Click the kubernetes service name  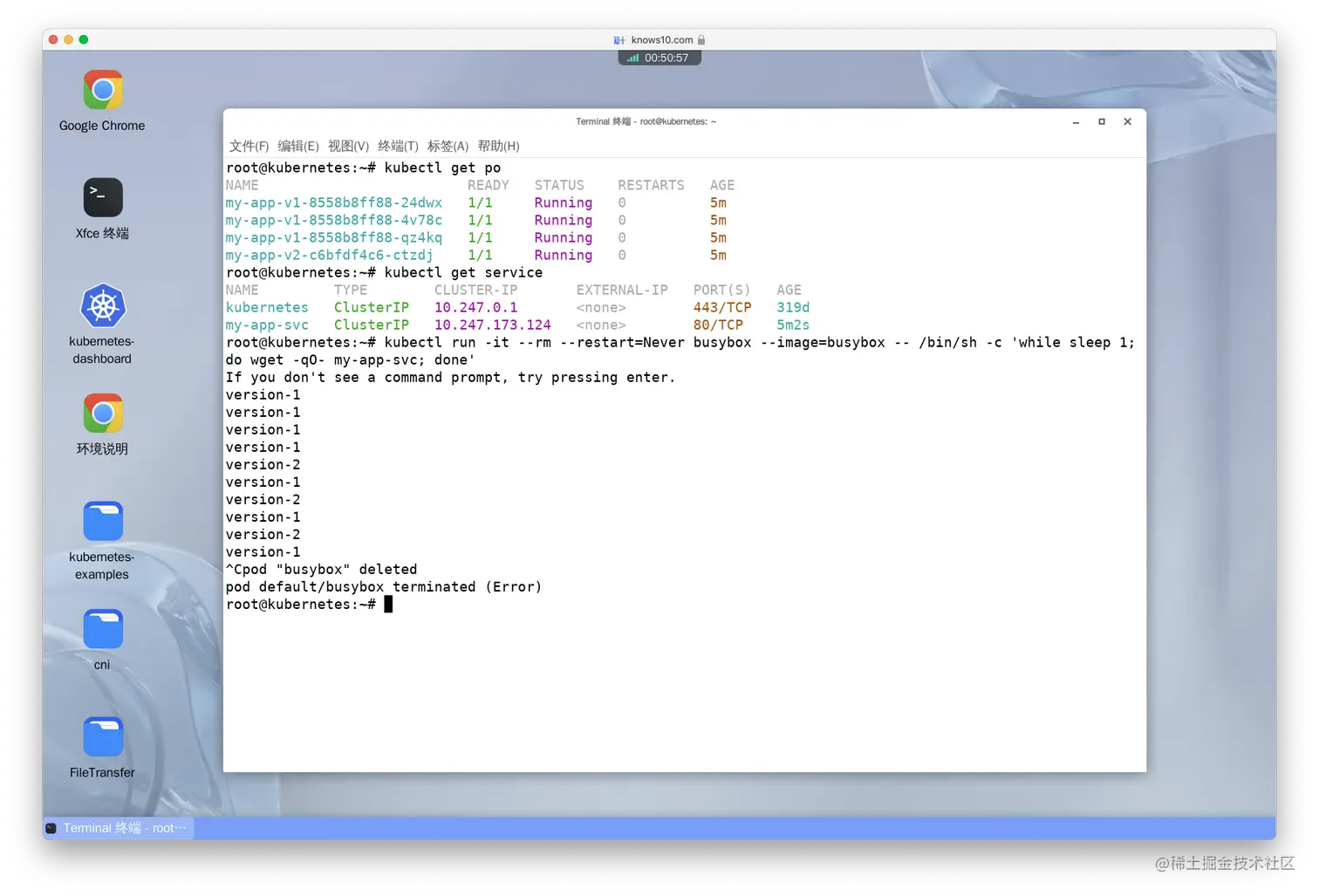268,307
